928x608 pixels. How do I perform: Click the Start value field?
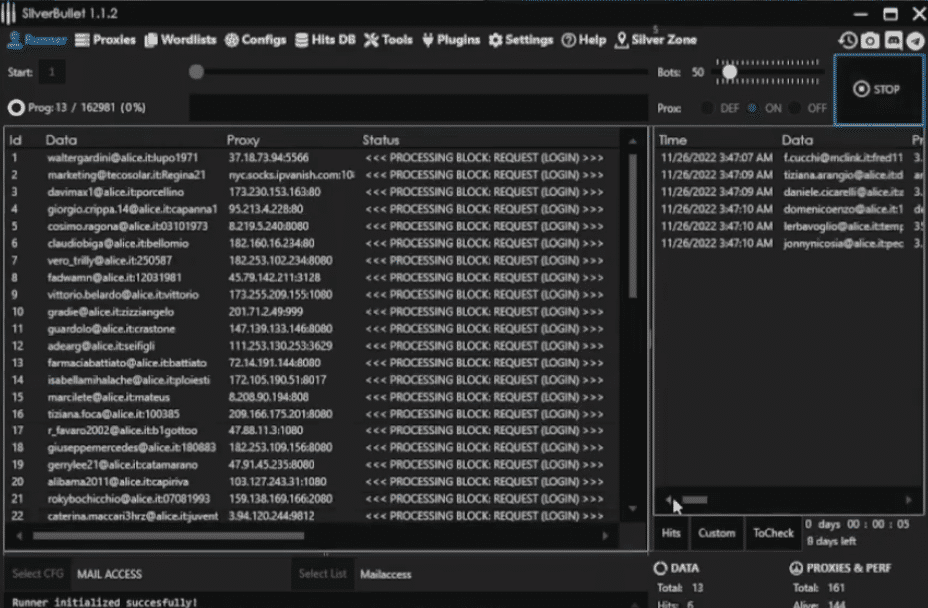click(x=52, y=72)
